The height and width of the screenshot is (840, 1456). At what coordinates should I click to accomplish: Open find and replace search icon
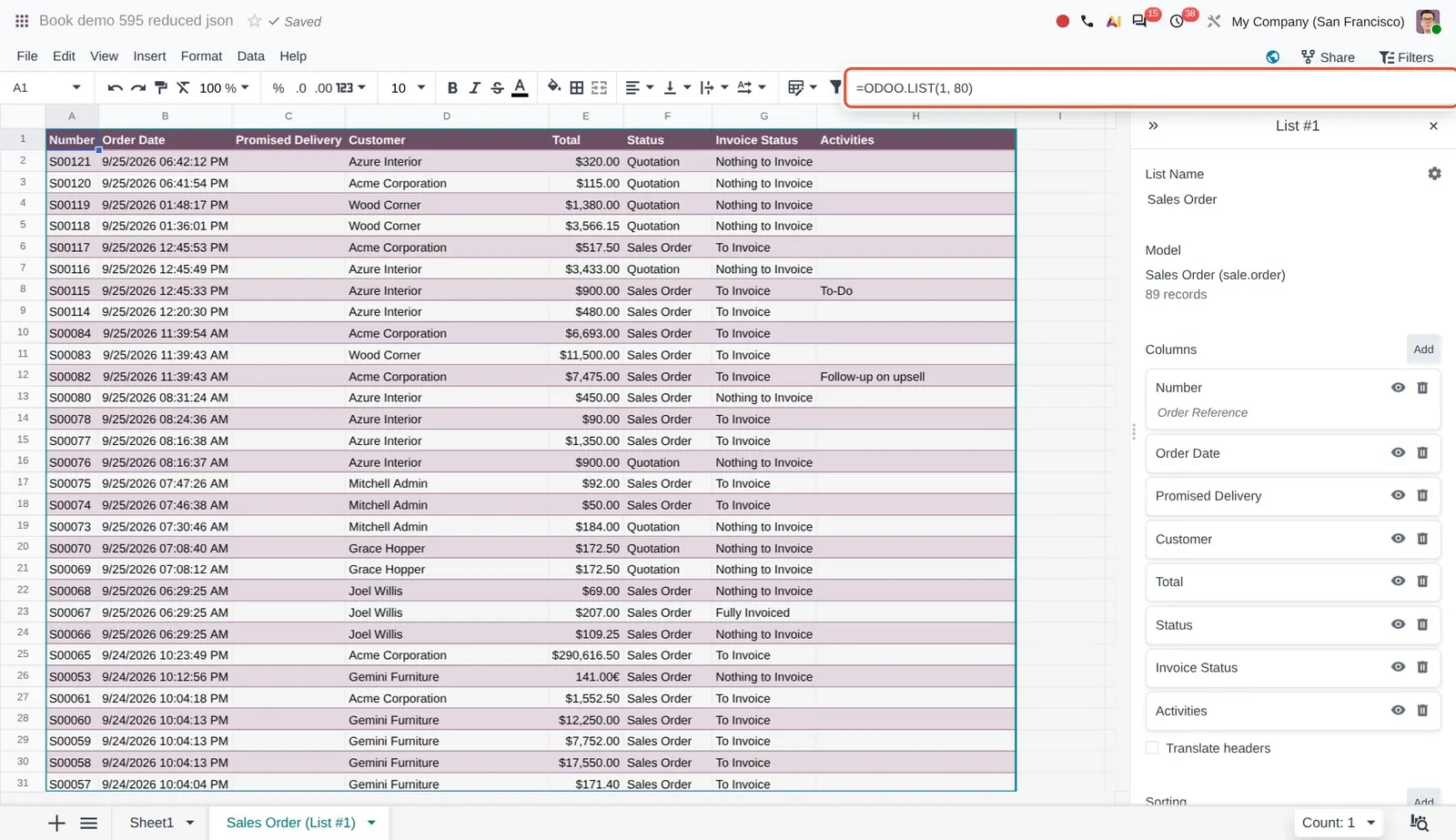click(1419, 823)
